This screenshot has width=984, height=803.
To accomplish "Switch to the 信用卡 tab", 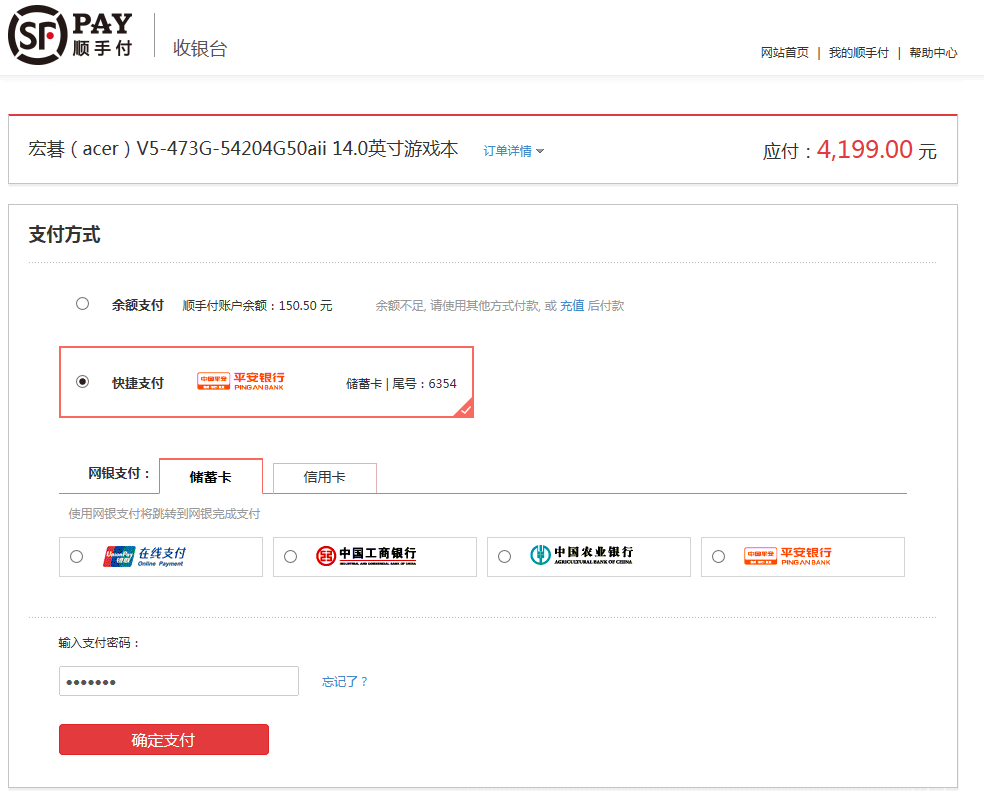I will pos(324,477).
